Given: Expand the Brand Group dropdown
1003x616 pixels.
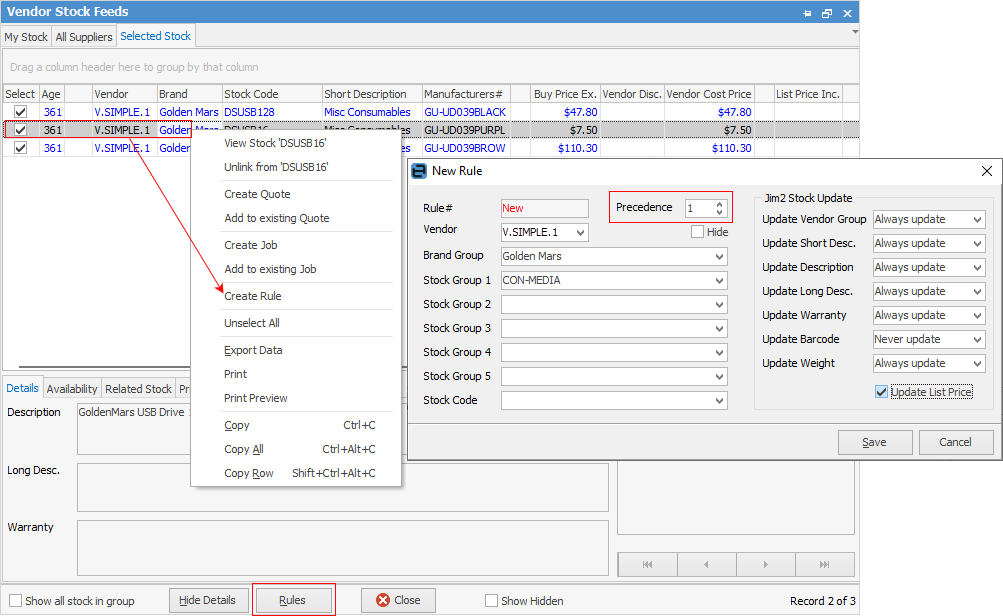Looking at the screenshot, I should click(719, 257).
